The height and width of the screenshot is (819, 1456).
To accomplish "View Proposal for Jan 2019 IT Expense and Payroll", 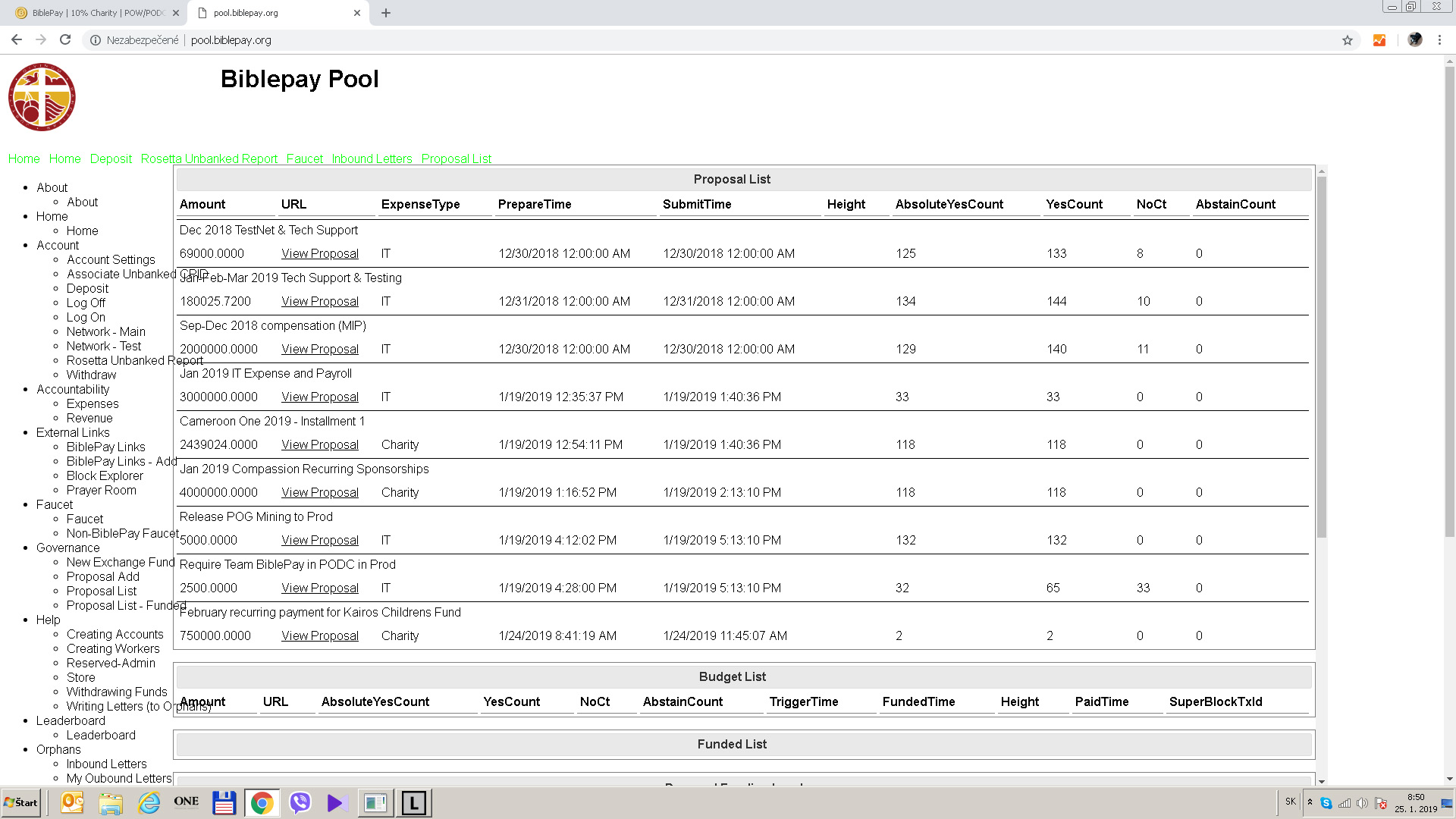I will tap(320, 397).
